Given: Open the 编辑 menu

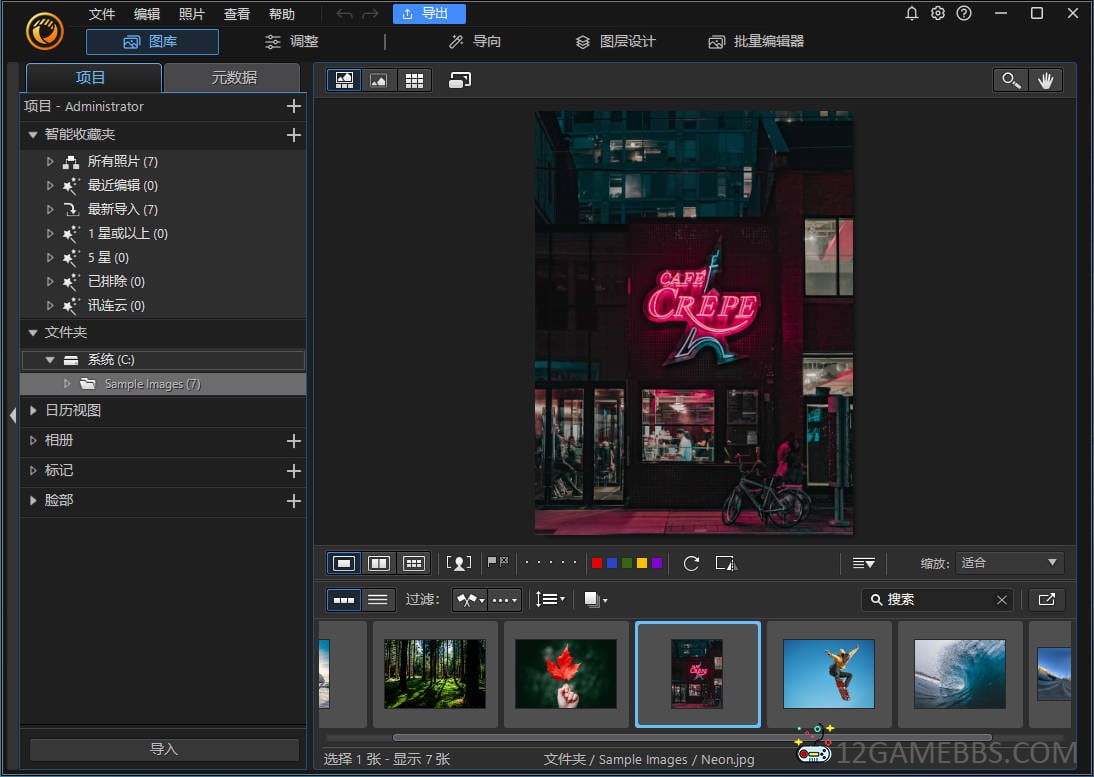Looking at the screenshot, I should [x=147, y=14].
